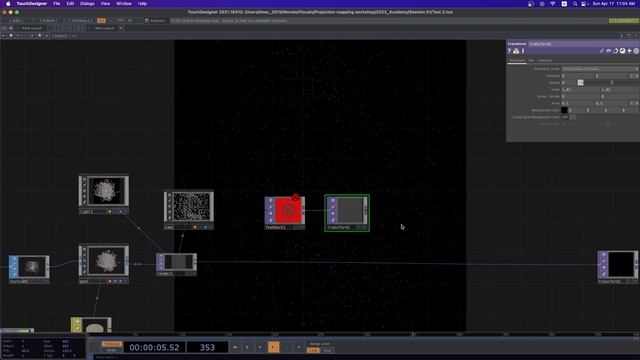This screenshot has height=360, width=640.
Task: Click the Scale Y value field
Action: pyautogui.click(x=620, y=90)
